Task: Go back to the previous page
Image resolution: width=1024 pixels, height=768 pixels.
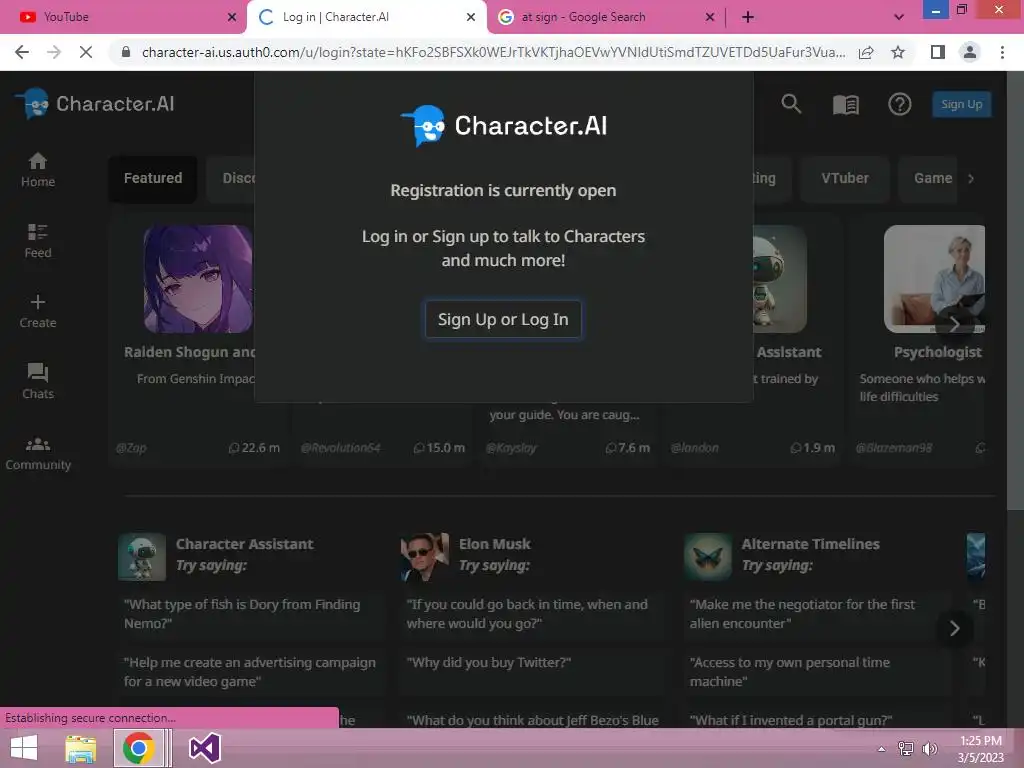Action: [22, 52]
